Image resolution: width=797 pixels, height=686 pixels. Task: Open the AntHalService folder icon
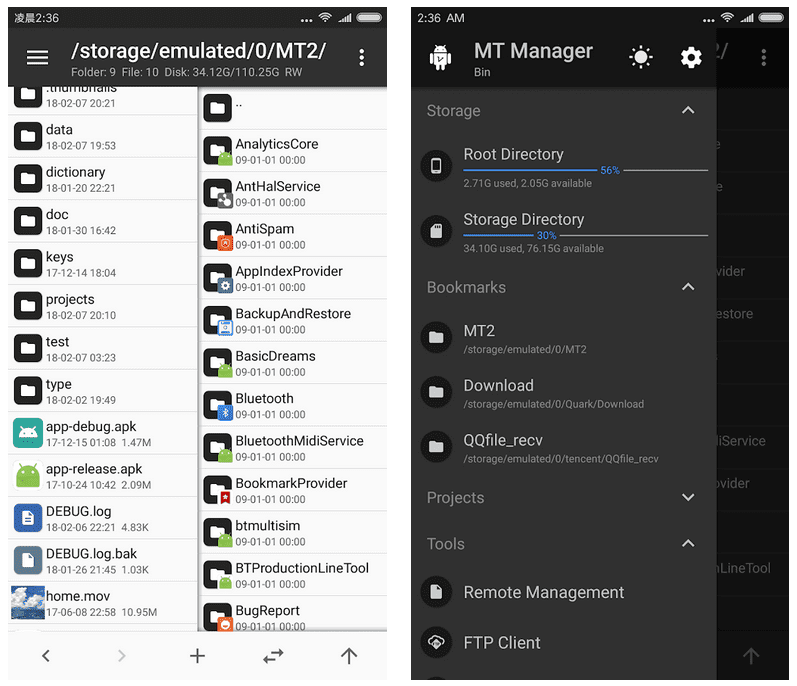(218, 194)
